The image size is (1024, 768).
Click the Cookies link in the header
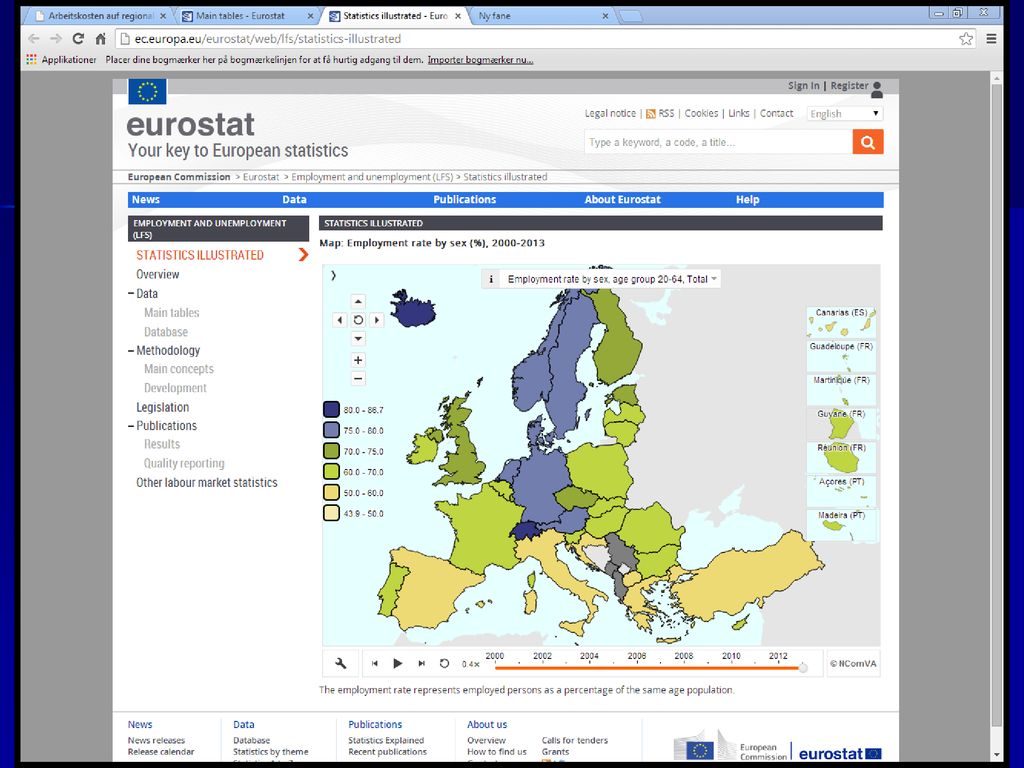point(701,114)
